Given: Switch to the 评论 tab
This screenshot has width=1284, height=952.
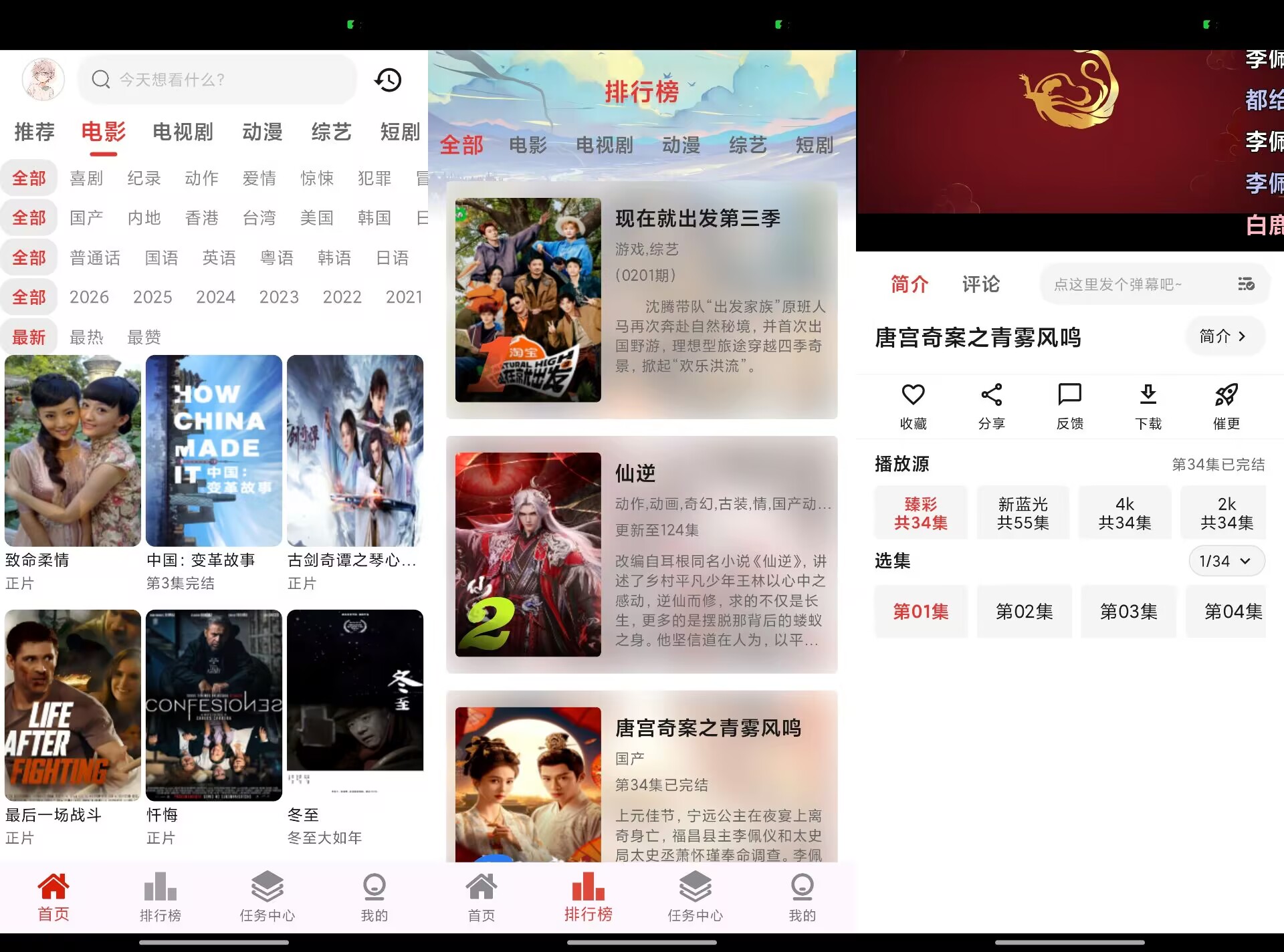Looking at the screenshot, I should [x=980, y=284].
